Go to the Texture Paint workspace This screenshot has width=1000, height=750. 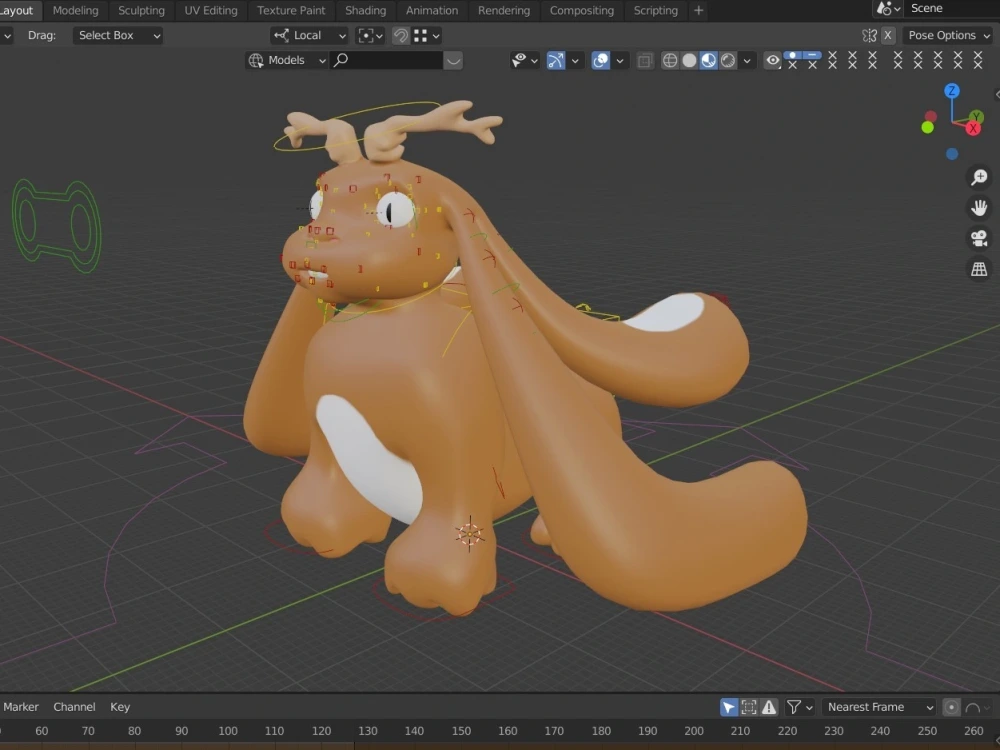pyautogui.click(x=291, y=10)
